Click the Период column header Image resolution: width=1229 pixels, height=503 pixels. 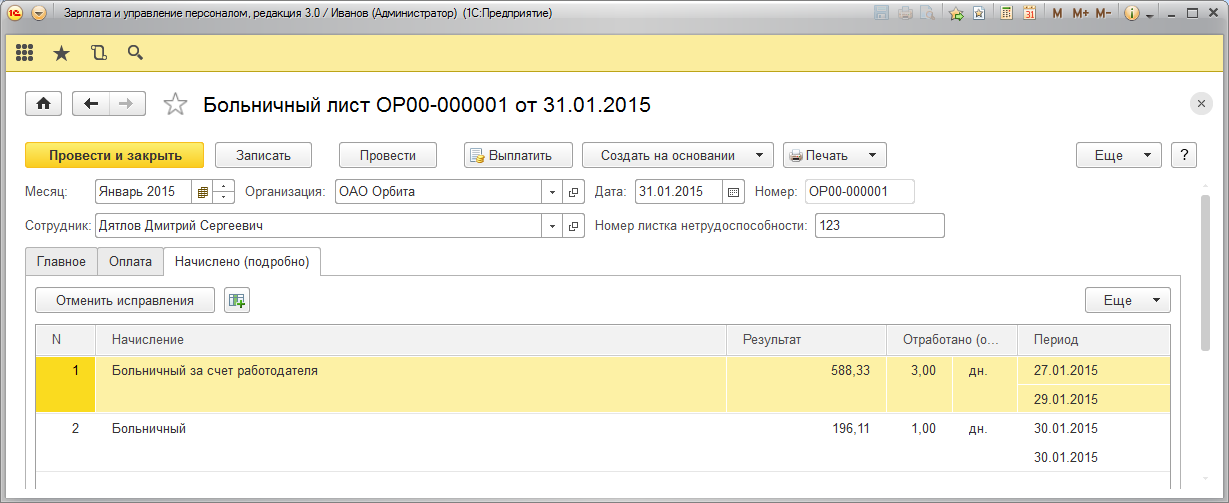(x=1094, y=340)
